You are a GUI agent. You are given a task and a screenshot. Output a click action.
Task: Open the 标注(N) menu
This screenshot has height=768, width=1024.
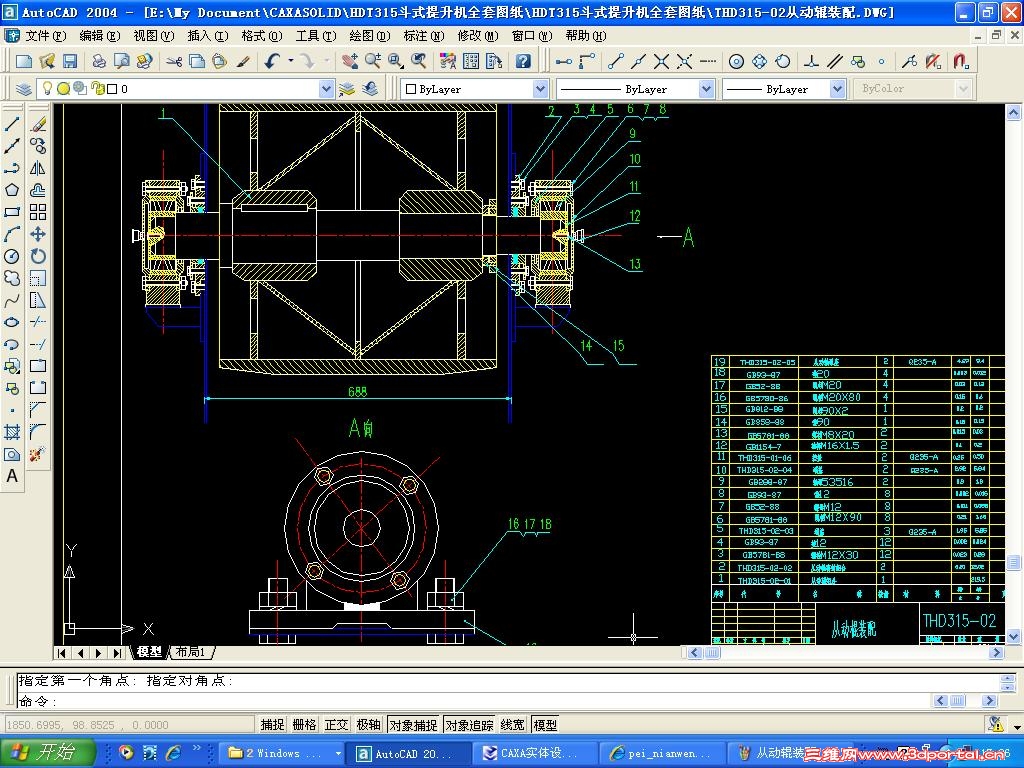(x=424, y=35)
